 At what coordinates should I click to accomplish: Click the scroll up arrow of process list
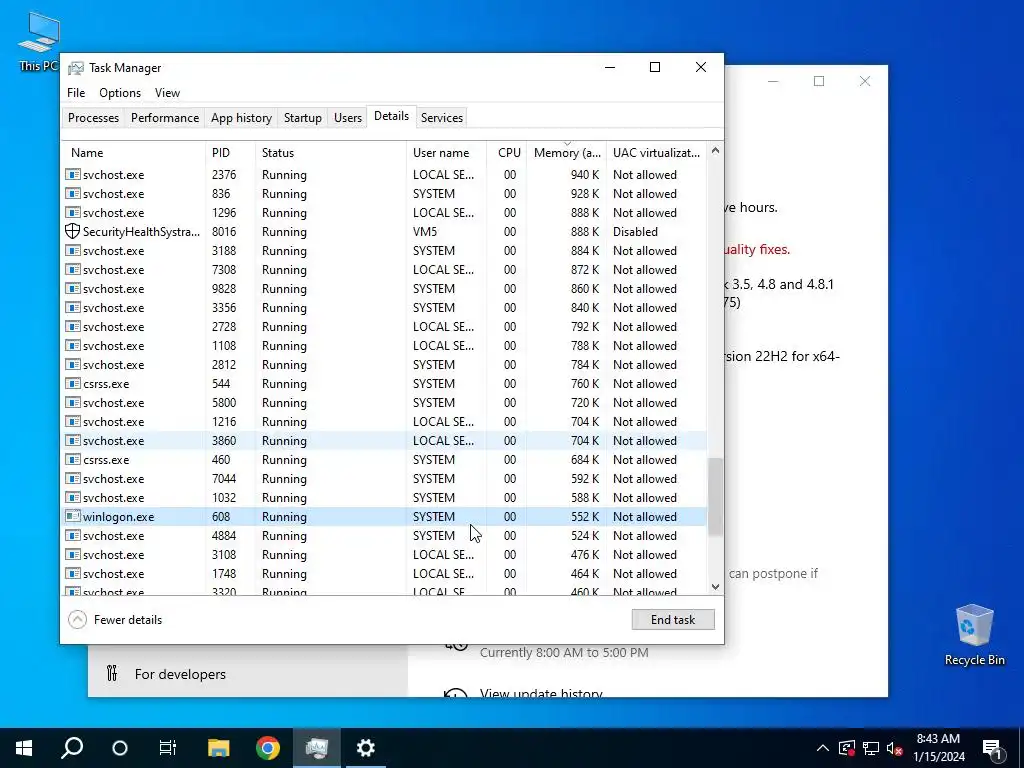(x=715, y=151)
